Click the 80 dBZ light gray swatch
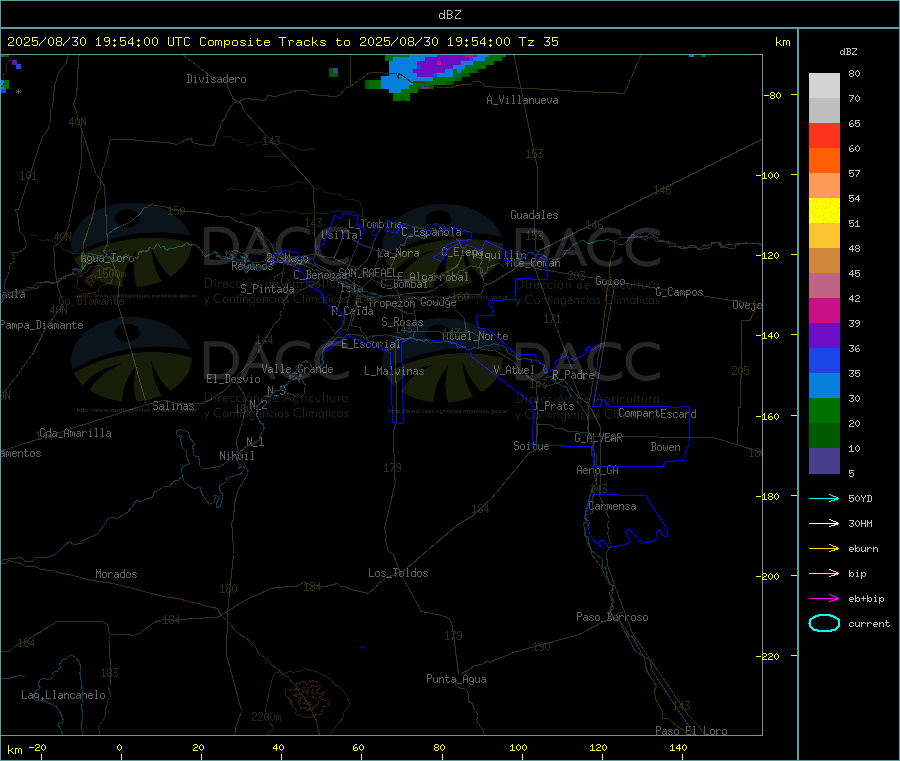This screenshot has height=761, width=900. coord(824,86)
